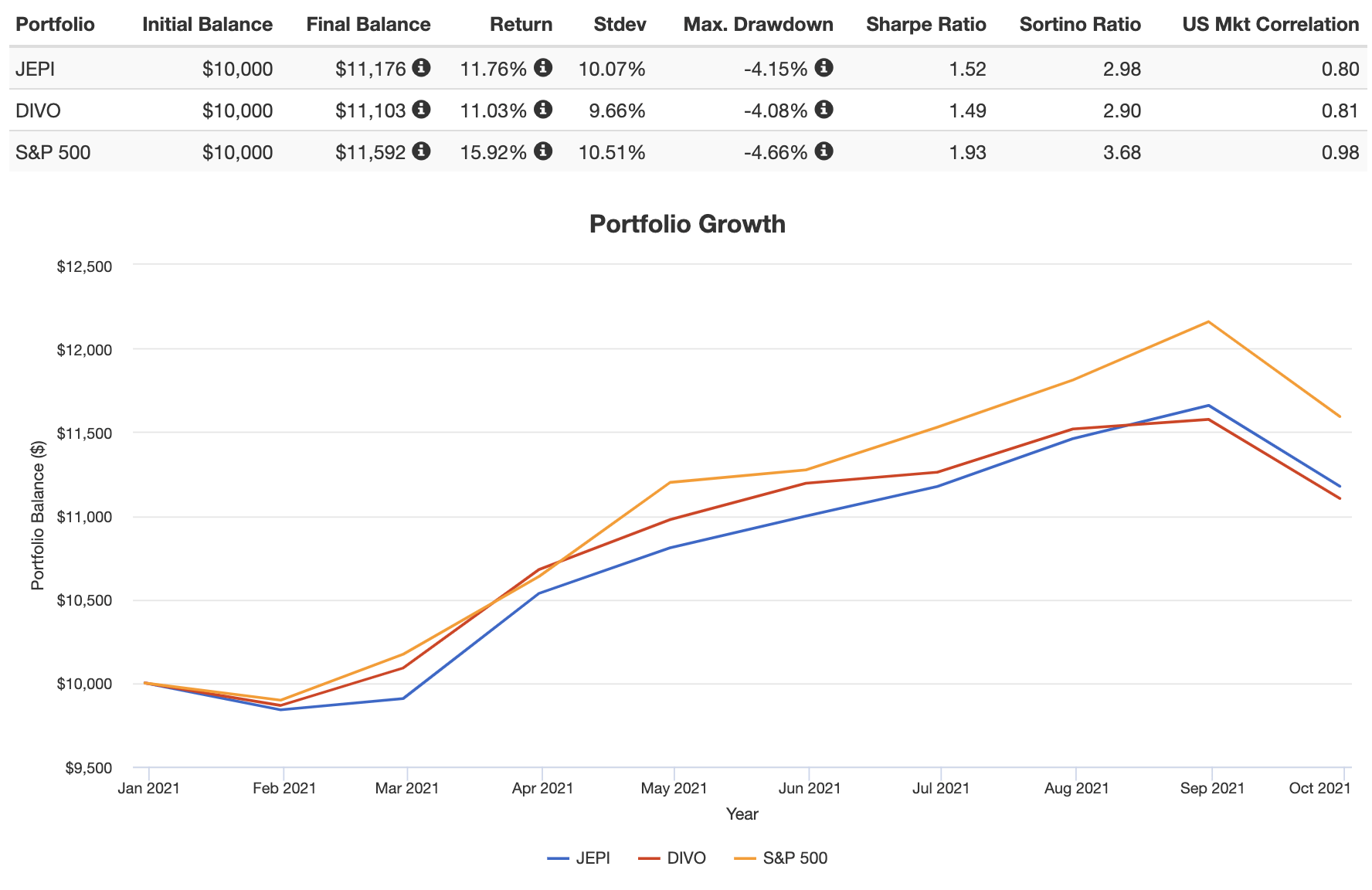Click the Sharpe Ratio column header
Image resolution: width=1372 pixels, height=890 pixels.
point(925,25)
